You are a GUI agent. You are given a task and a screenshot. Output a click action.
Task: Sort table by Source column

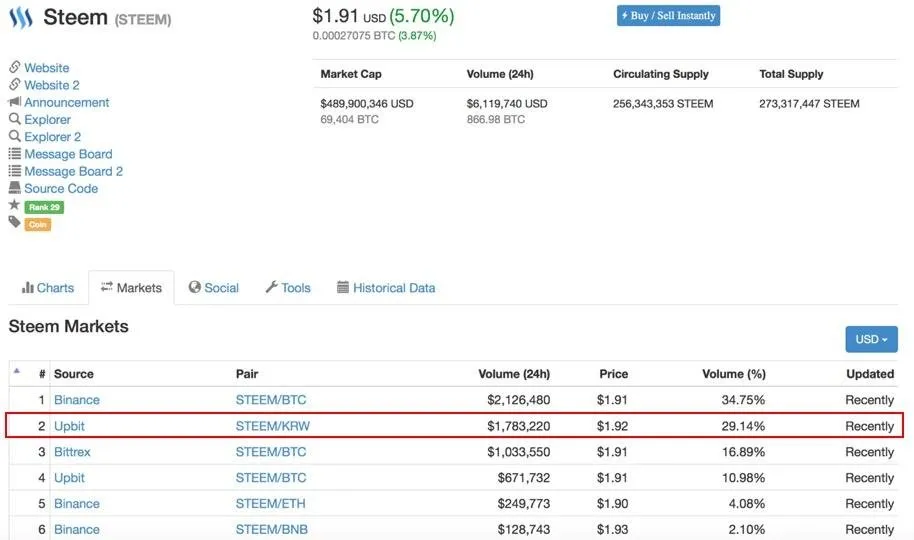click(73, 374)
